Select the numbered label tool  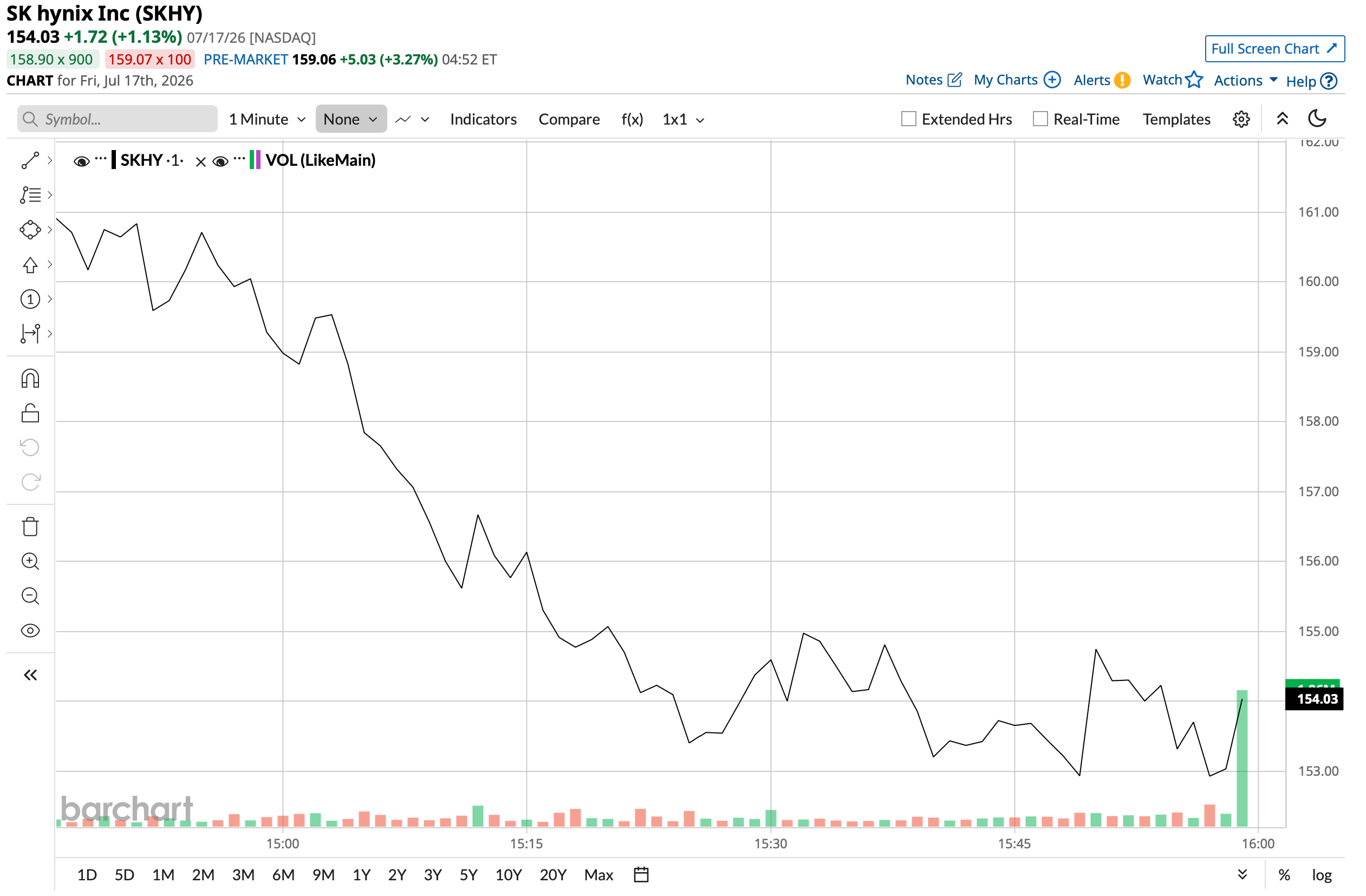[30, 300]
